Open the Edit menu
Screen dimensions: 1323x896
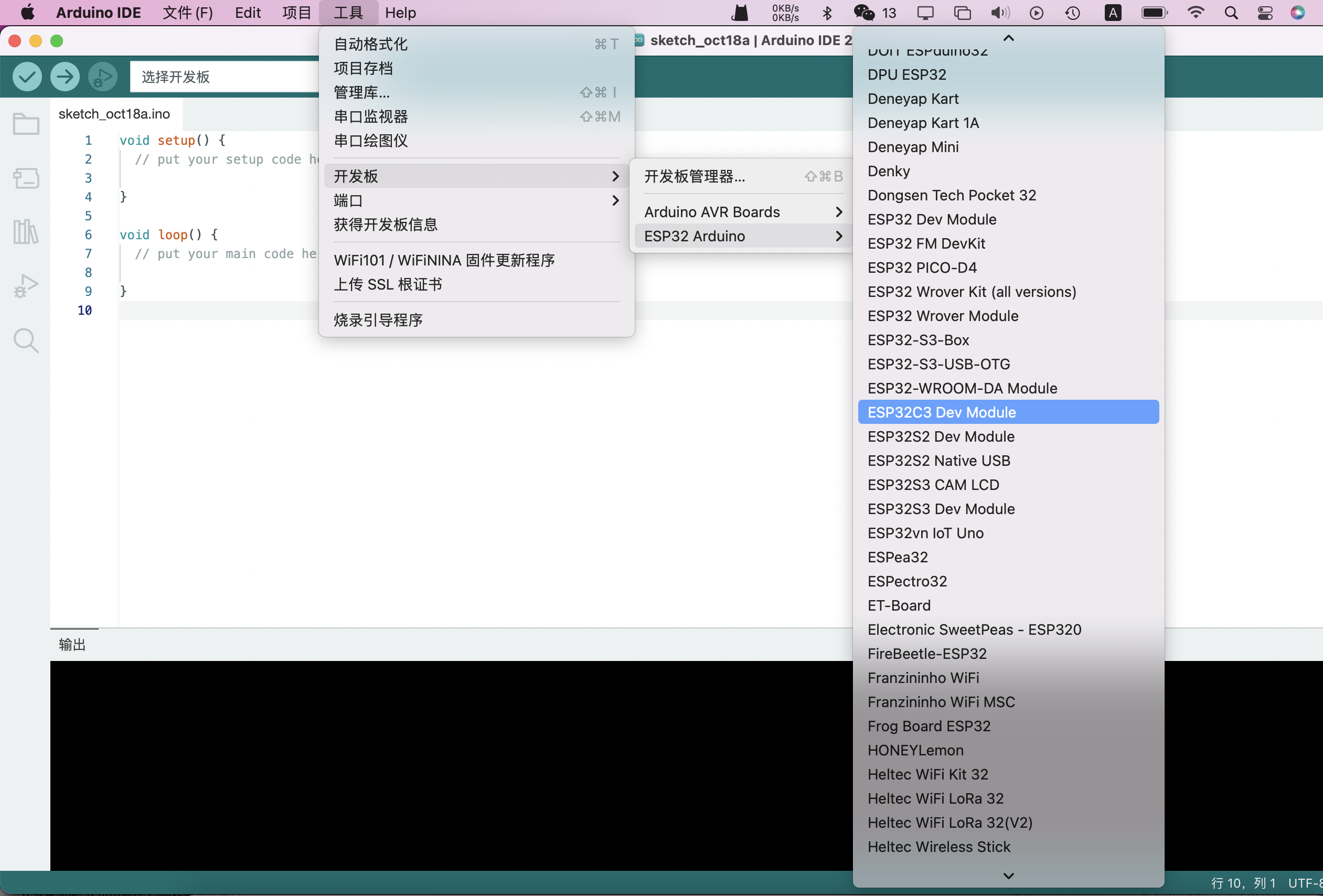[248, 13]
